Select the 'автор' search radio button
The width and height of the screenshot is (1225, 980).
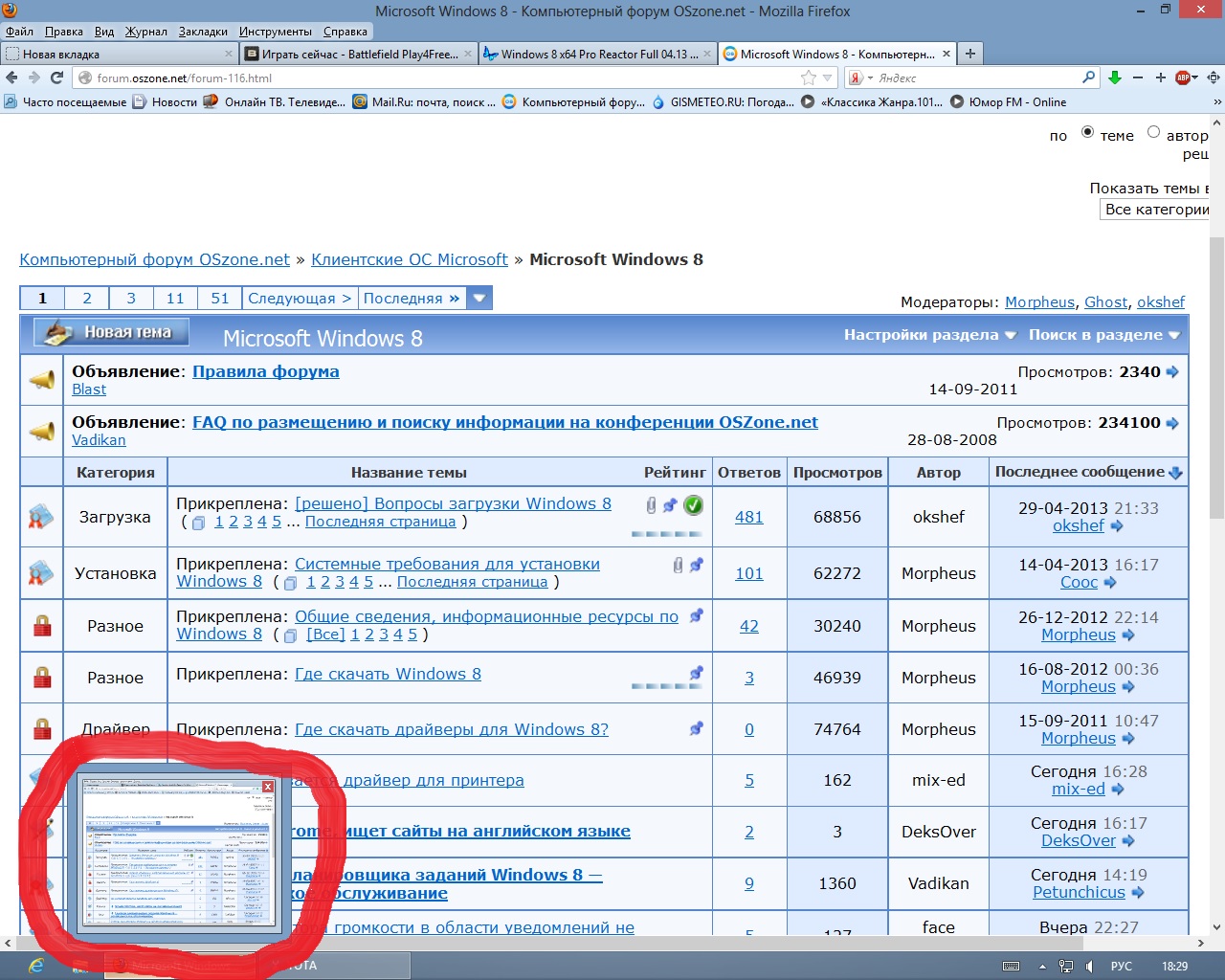[1153, 132]
